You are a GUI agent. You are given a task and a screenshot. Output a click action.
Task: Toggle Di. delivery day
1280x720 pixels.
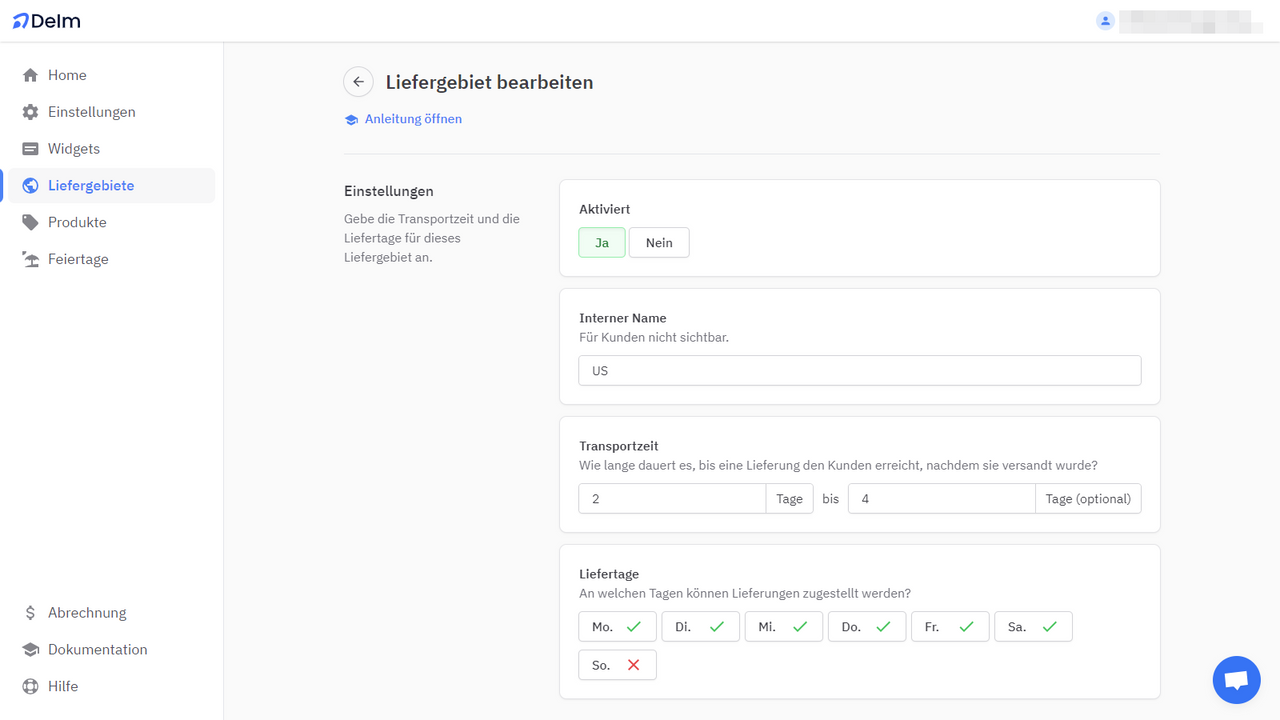click(x=700, y=627)
